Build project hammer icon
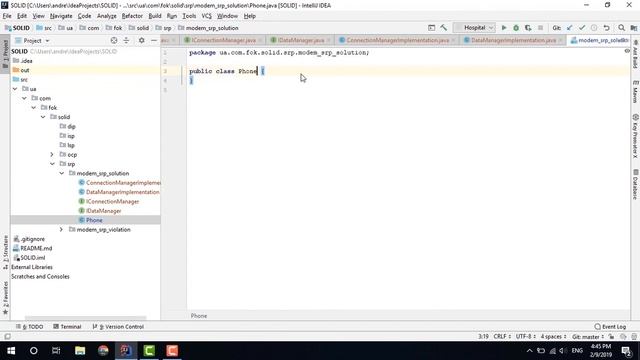 pyautogui.click(x=444, y=28)
